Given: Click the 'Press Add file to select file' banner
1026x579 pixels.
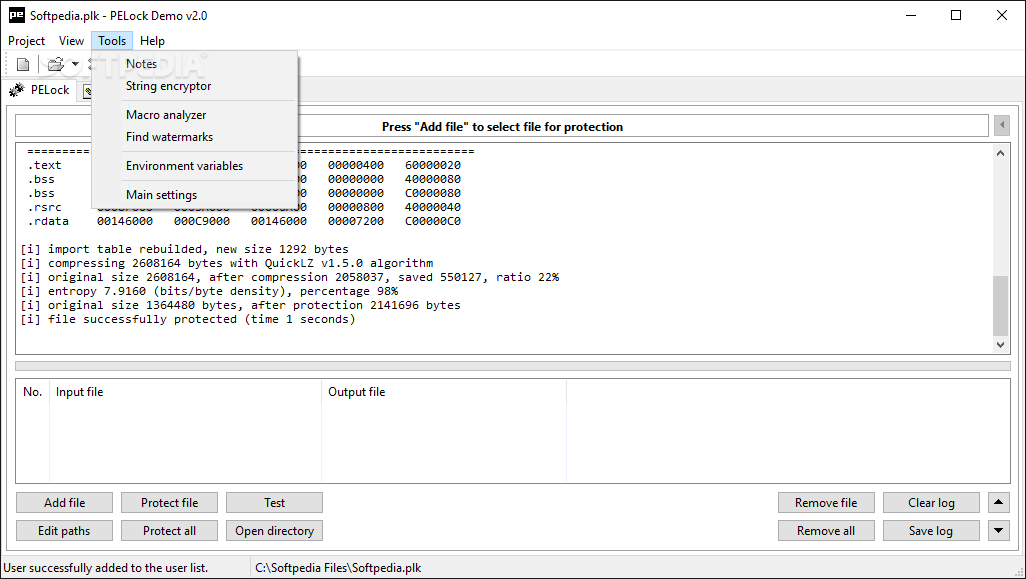Looking at the screenshot, I should tap(502, 126).
